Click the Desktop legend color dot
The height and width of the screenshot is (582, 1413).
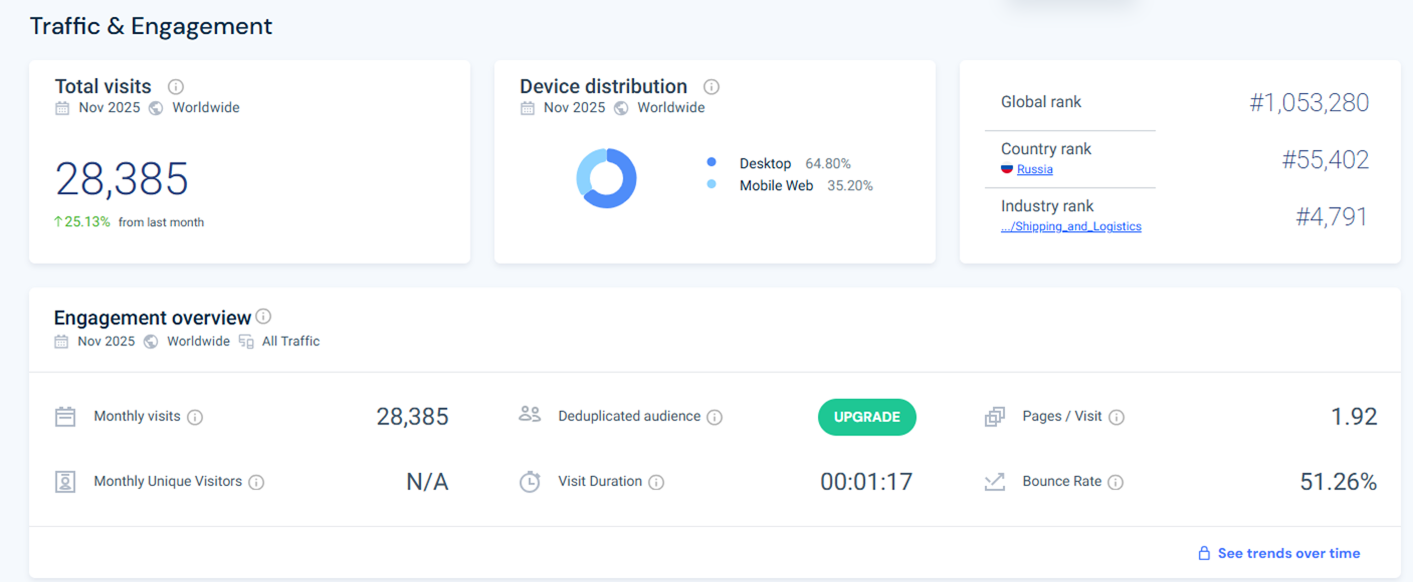[x=711, y=163]
